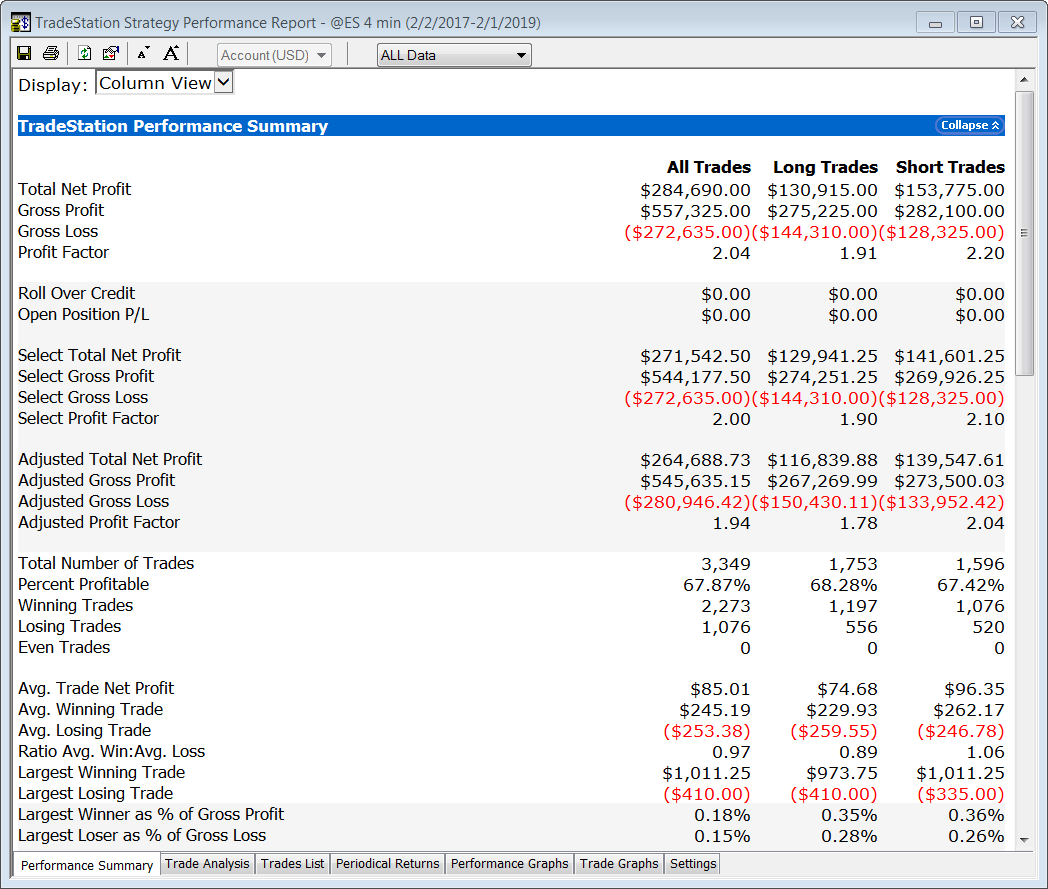The image size is (1048, 889).
Task: Click the Profit Factor row label
Action: pos(63,253)
